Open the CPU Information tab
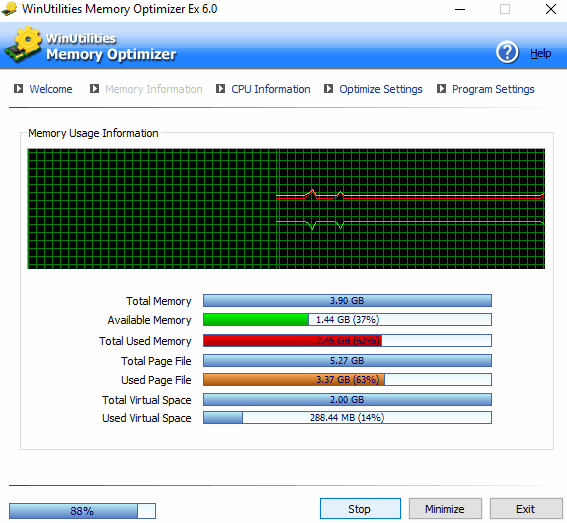The height and width of the screenshot is (523, 567). coord(271,89)
